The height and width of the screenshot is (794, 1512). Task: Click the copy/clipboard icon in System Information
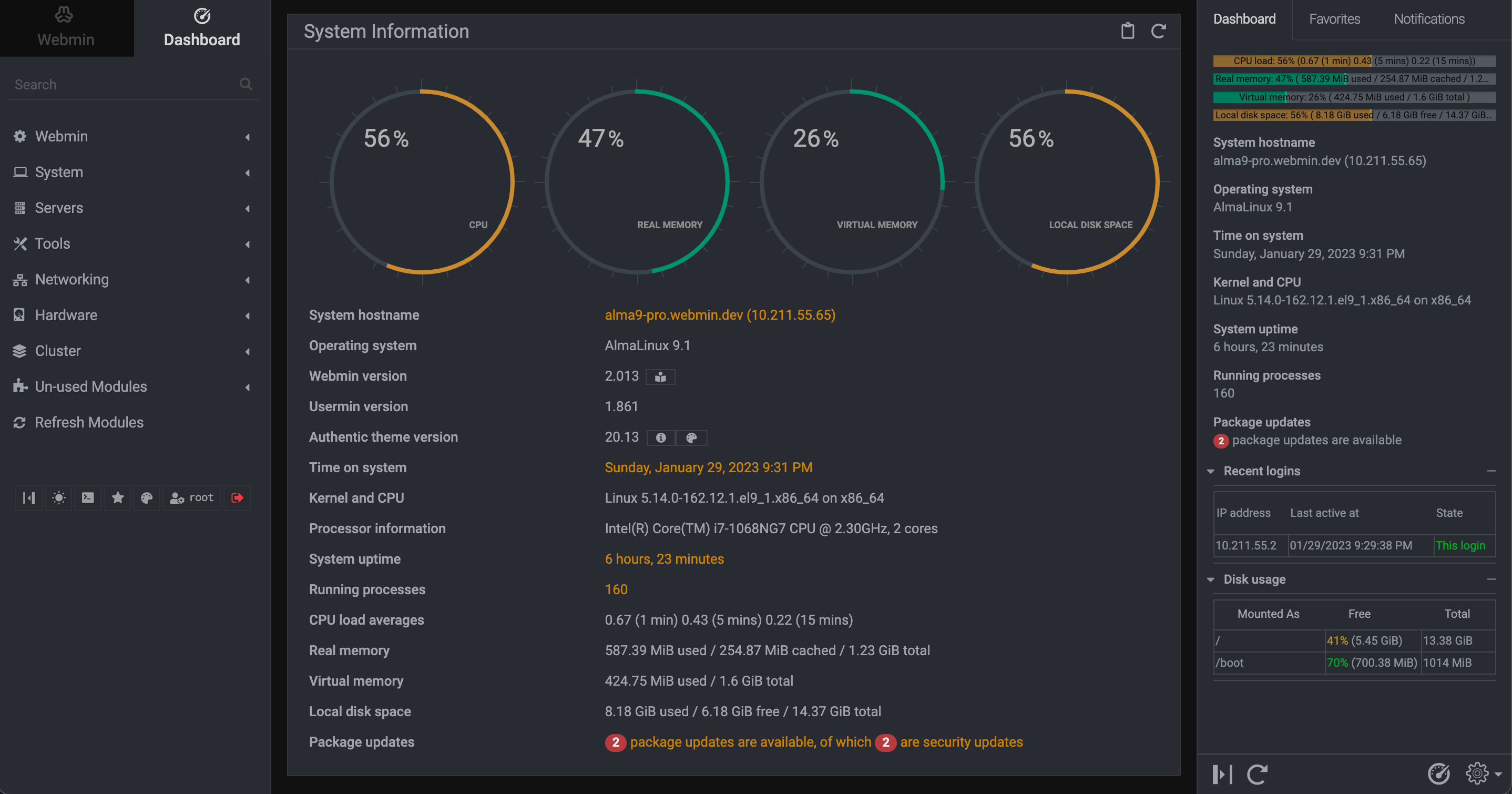(1128, 31)
